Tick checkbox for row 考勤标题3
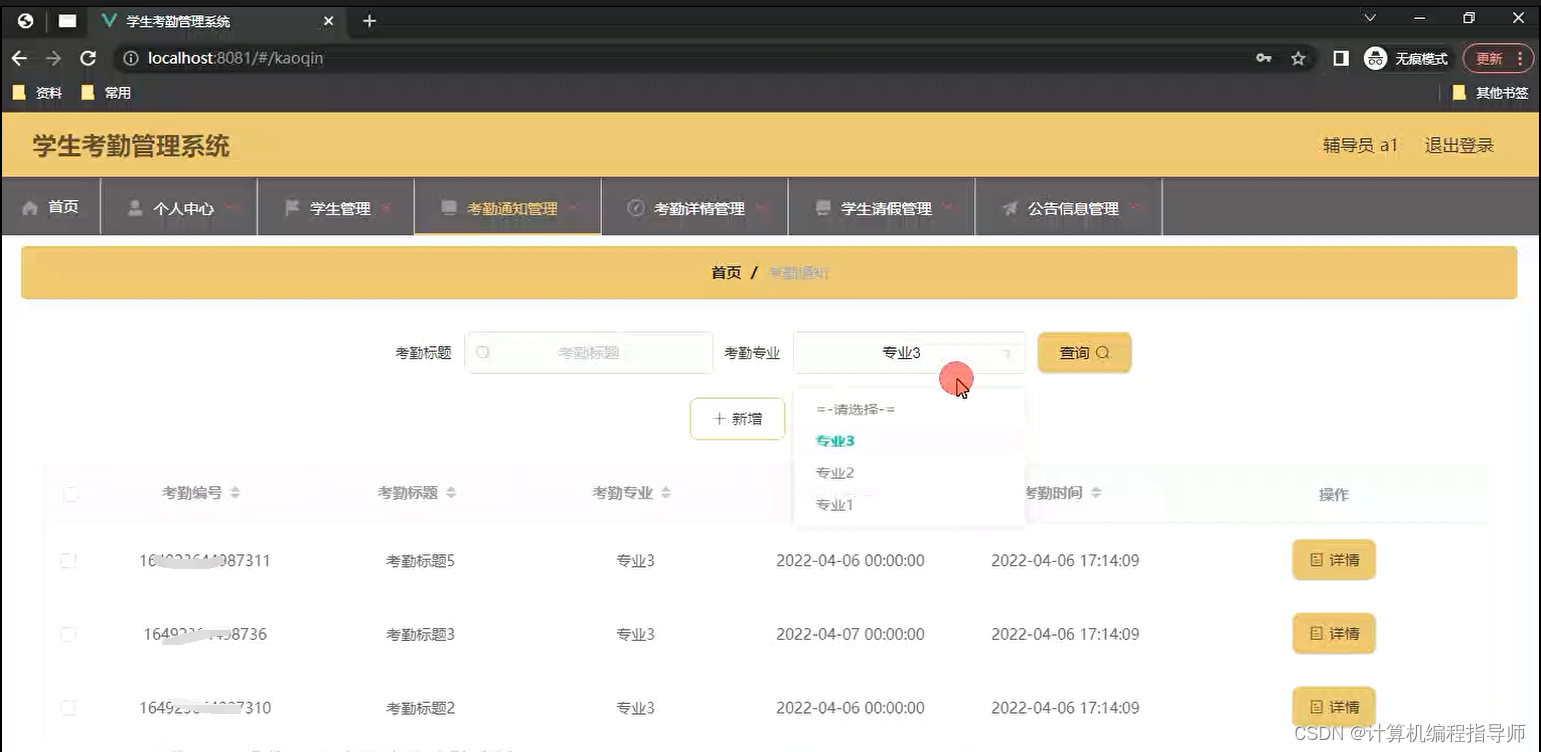The image size is (1541, 752). point(68,634)
